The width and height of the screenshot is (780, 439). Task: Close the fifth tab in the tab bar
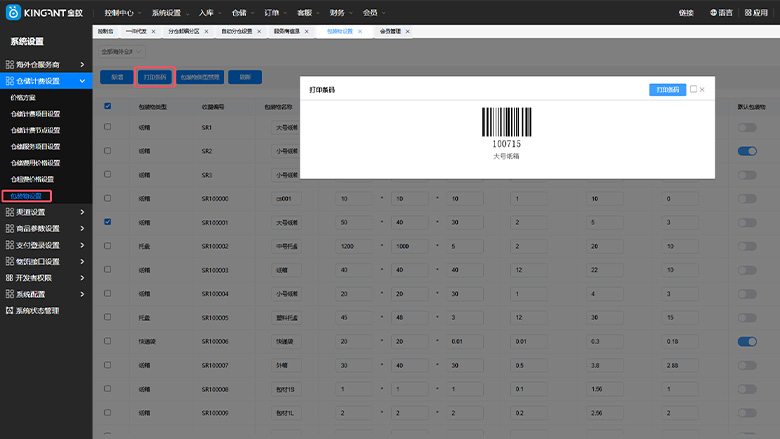tap(306, 31)
